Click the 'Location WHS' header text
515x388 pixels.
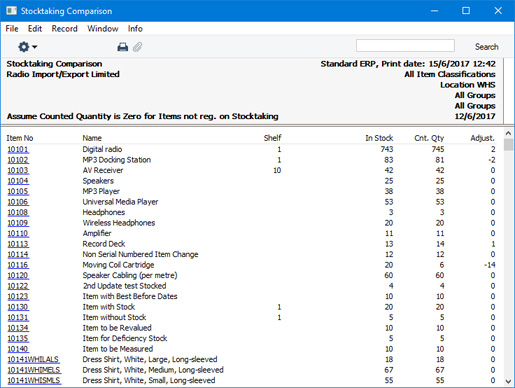tap(468, 85)
